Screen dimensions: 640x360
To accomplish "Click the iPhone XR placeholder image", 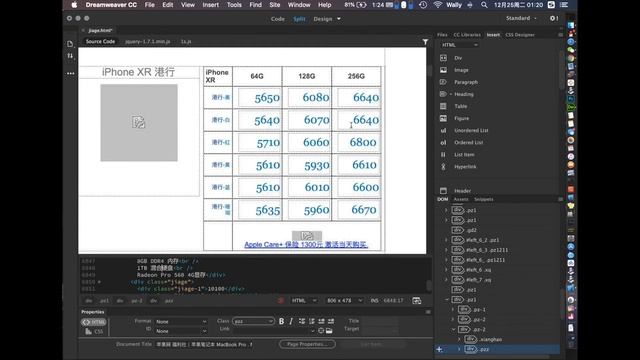I will [x=139, y=122].
